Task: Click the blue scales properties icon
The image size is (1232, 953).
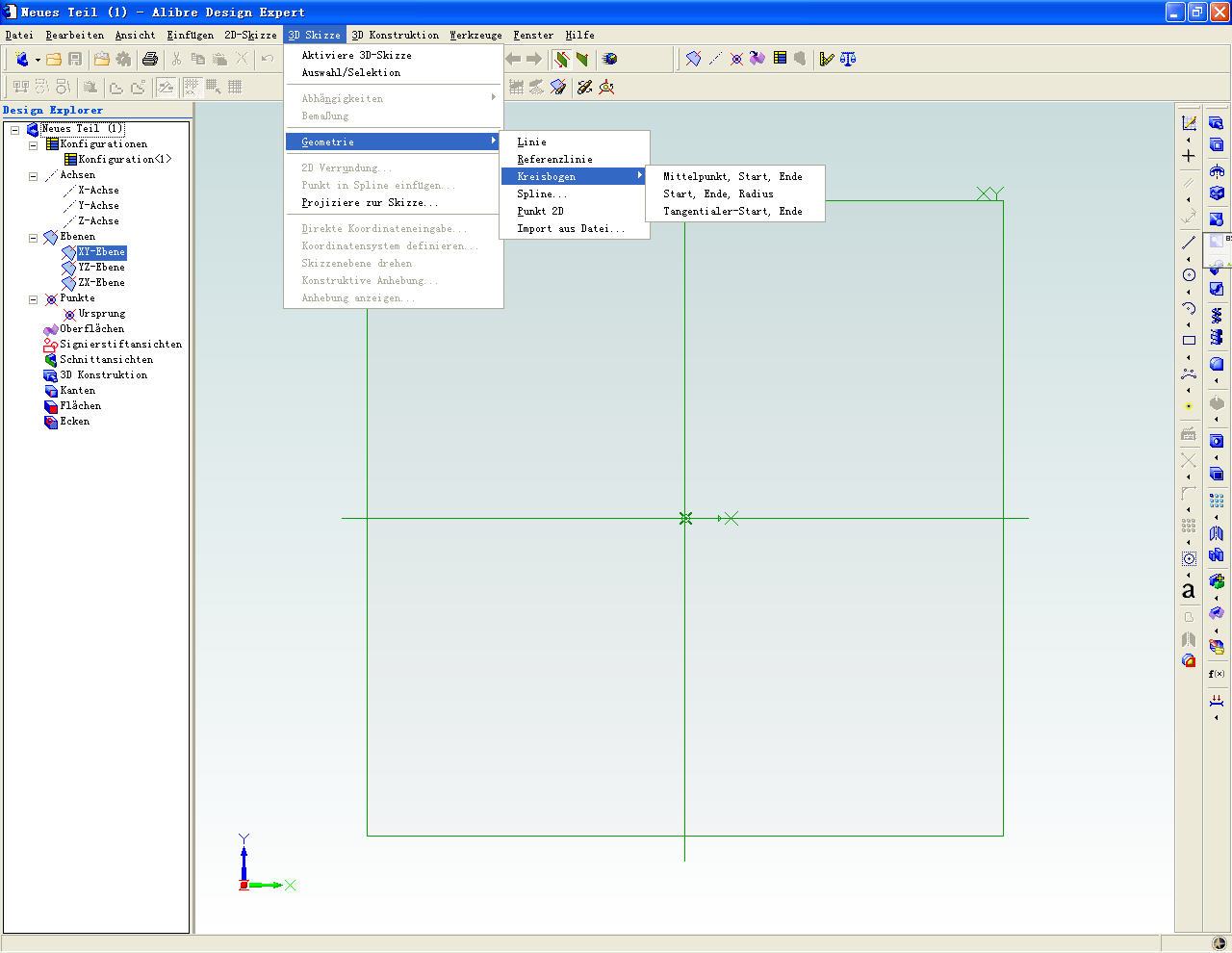Action: point(848,59)
